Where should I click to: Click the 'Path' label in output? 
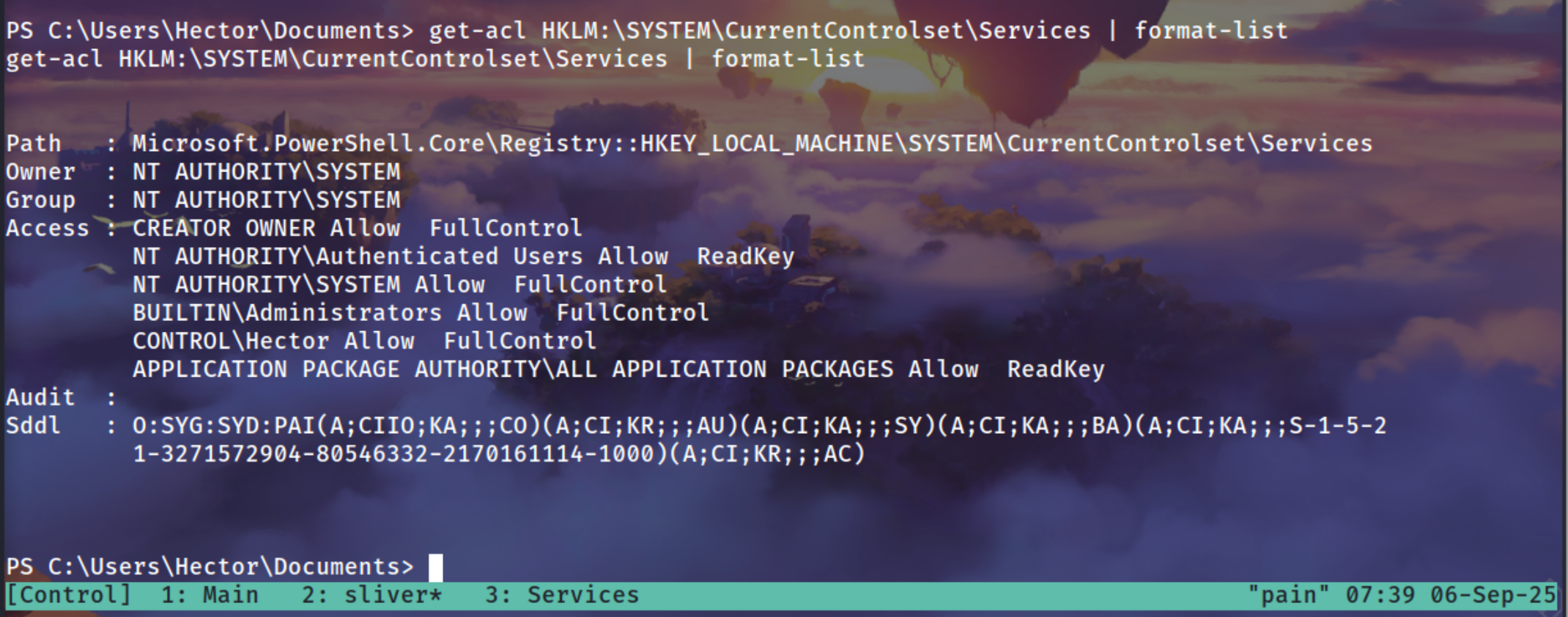[x=34, y=143]
